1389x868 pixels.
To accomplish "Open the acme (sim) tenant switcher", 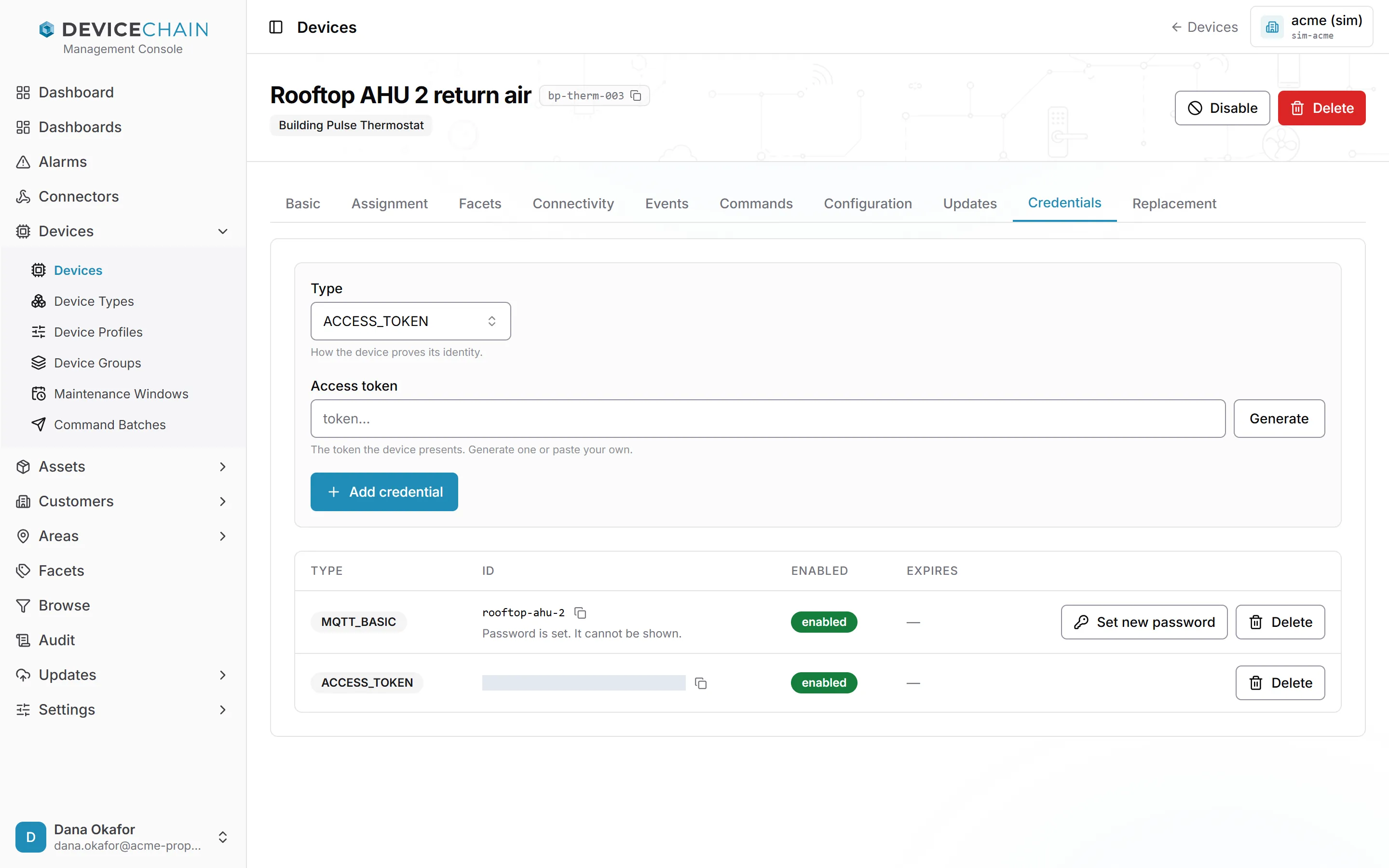I will pos(1311,27).
